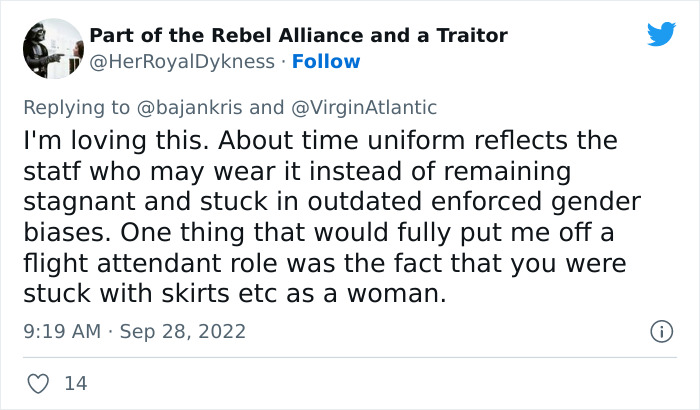Open the Darth Vader profile avatar
The image size is (700, 410).
pyautogui.click(x=51, y=49)
